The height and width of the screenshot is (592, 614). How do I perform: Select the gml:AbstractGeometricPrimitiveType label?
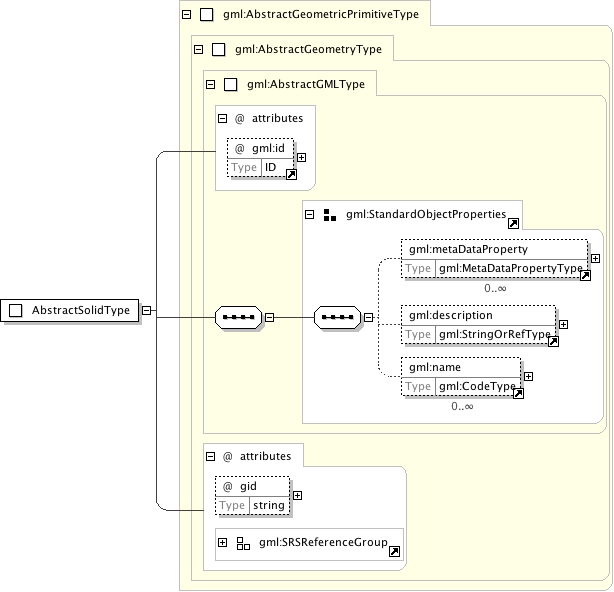321,14
